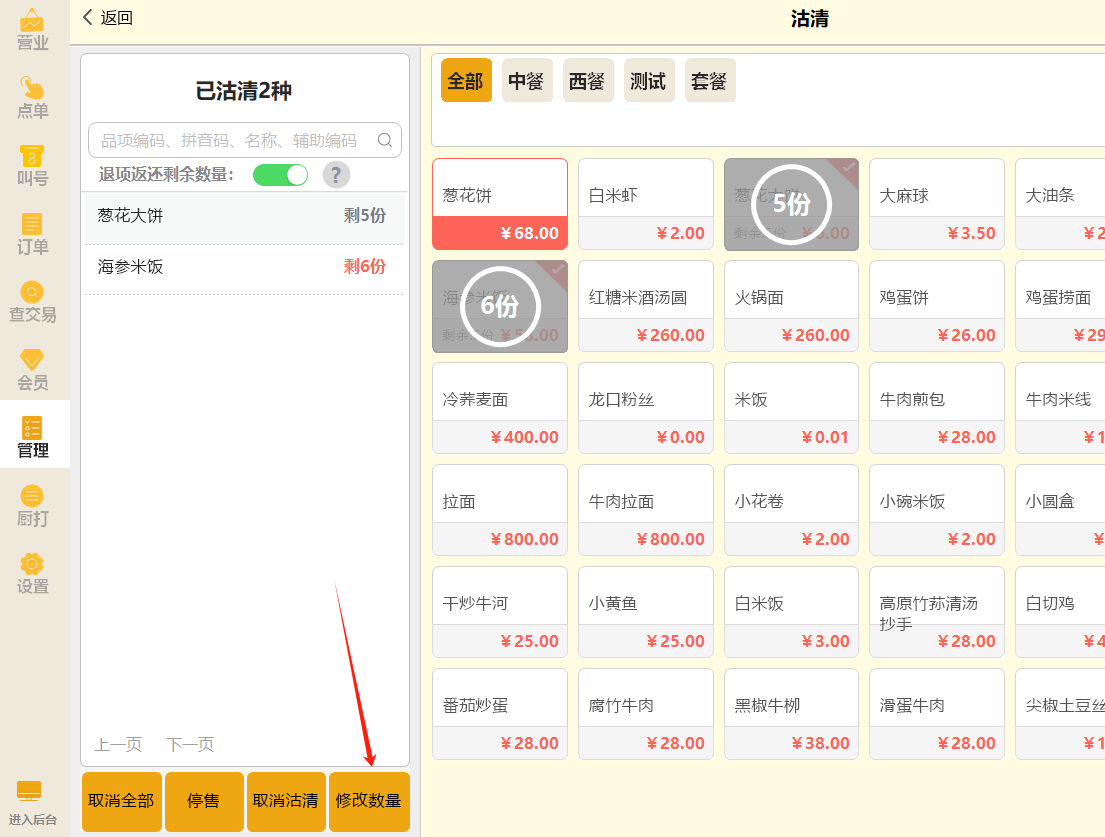1105x837 pixels.
Task: Open the 查交易 transaction search icon
Action: [32, 302]
